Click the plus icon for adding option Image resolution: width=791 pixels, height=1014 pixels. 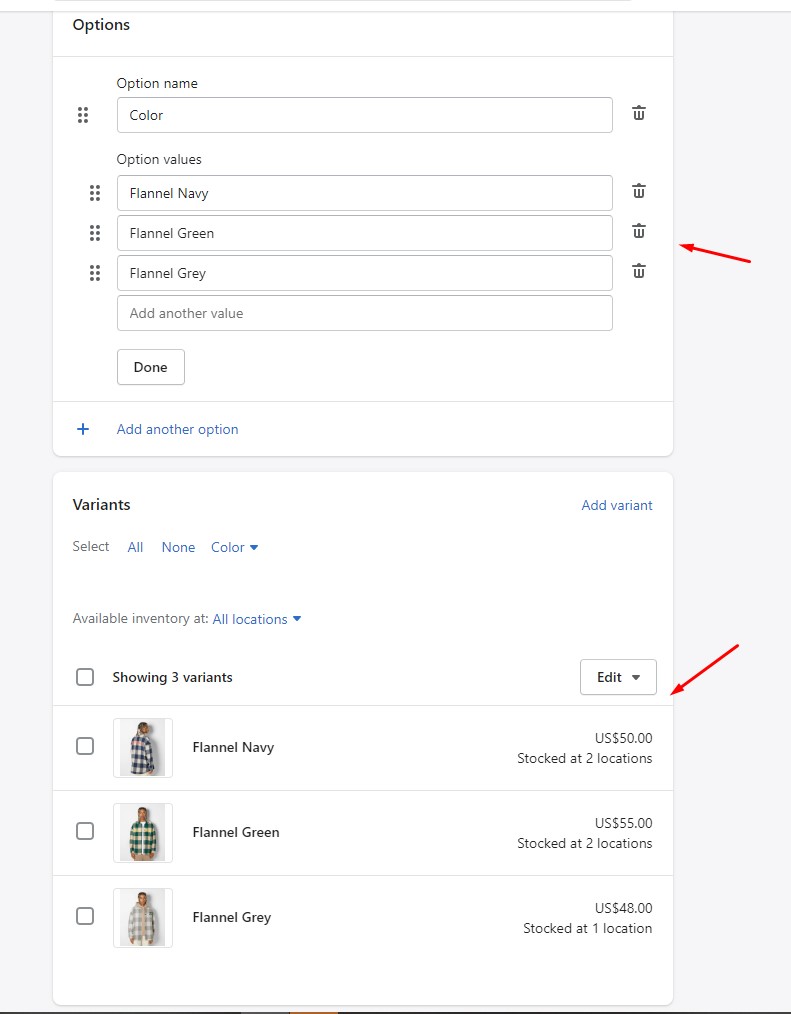tap(83, 429)
